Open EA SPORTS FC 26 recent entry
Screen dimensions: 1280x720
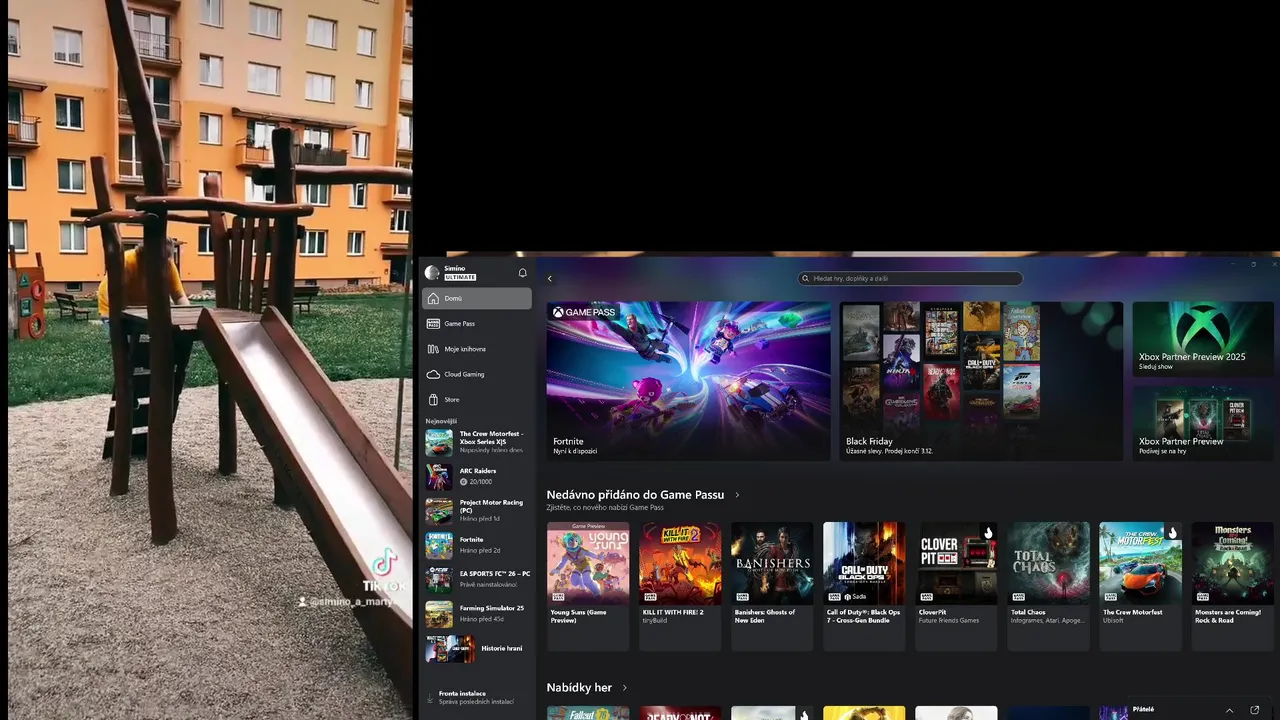pyautogui.click(x=478, y=579)
